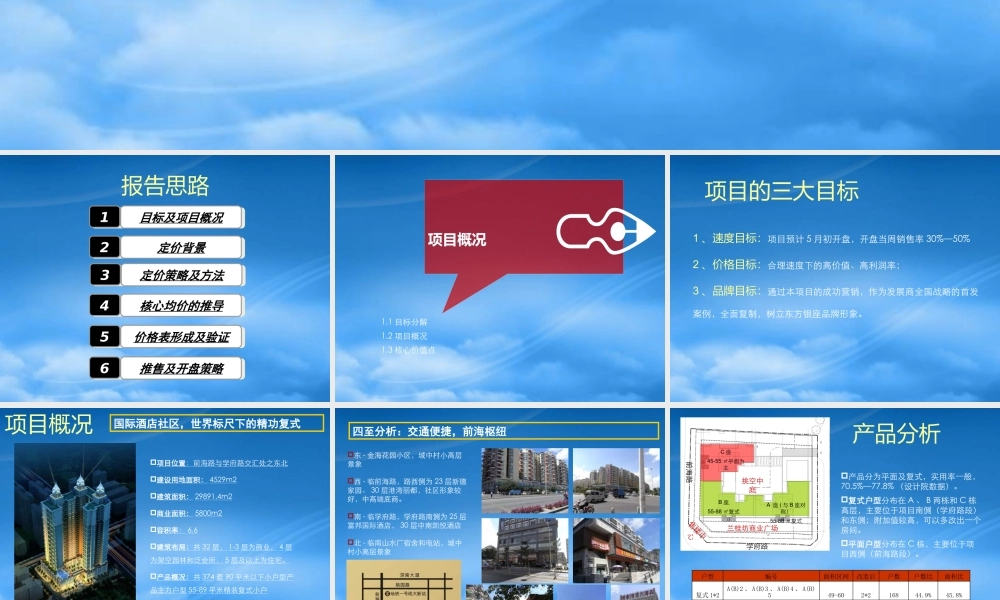
Task: Open the 推售及开盘策略 link
Action: point(182,368)
